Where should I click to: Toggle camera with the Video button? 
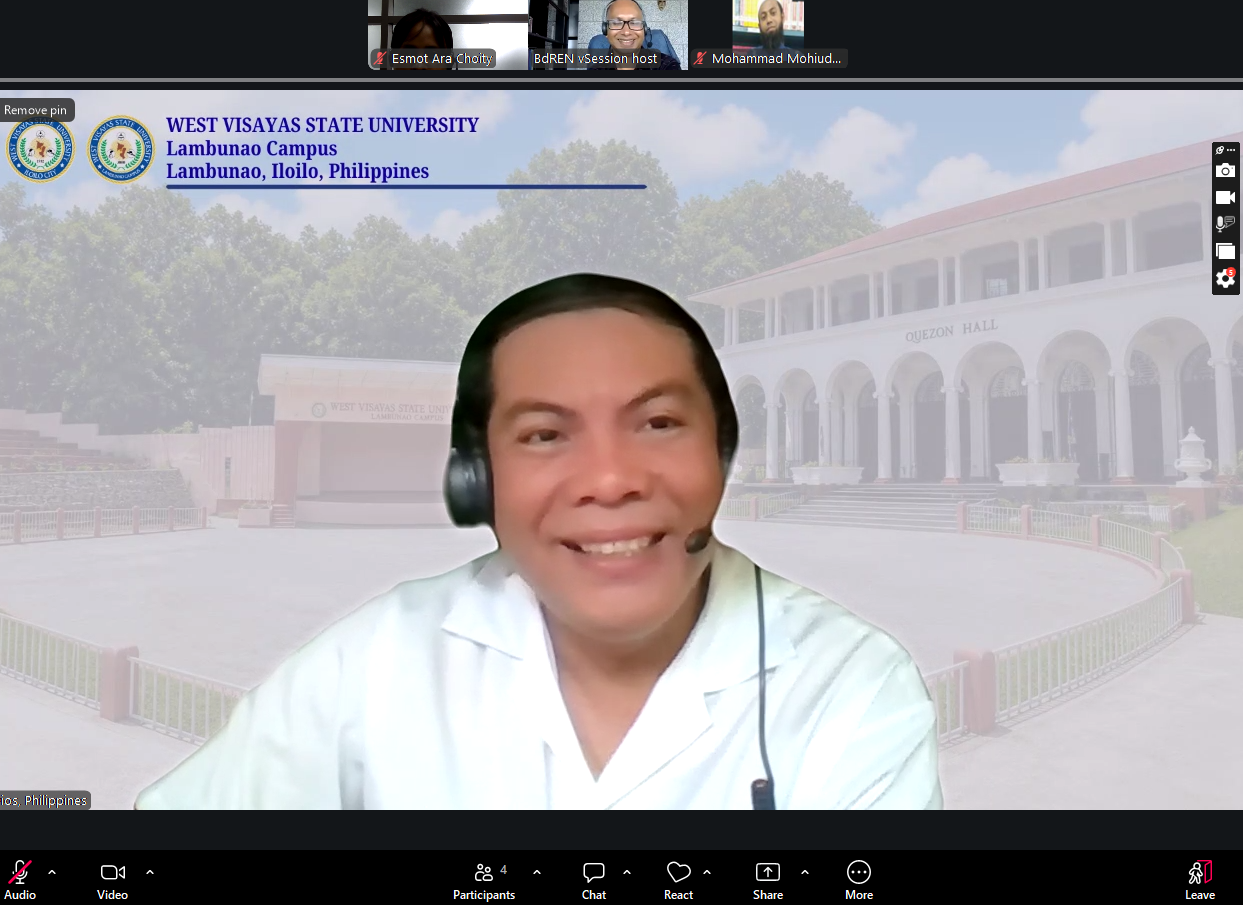[x=113, y=880]
